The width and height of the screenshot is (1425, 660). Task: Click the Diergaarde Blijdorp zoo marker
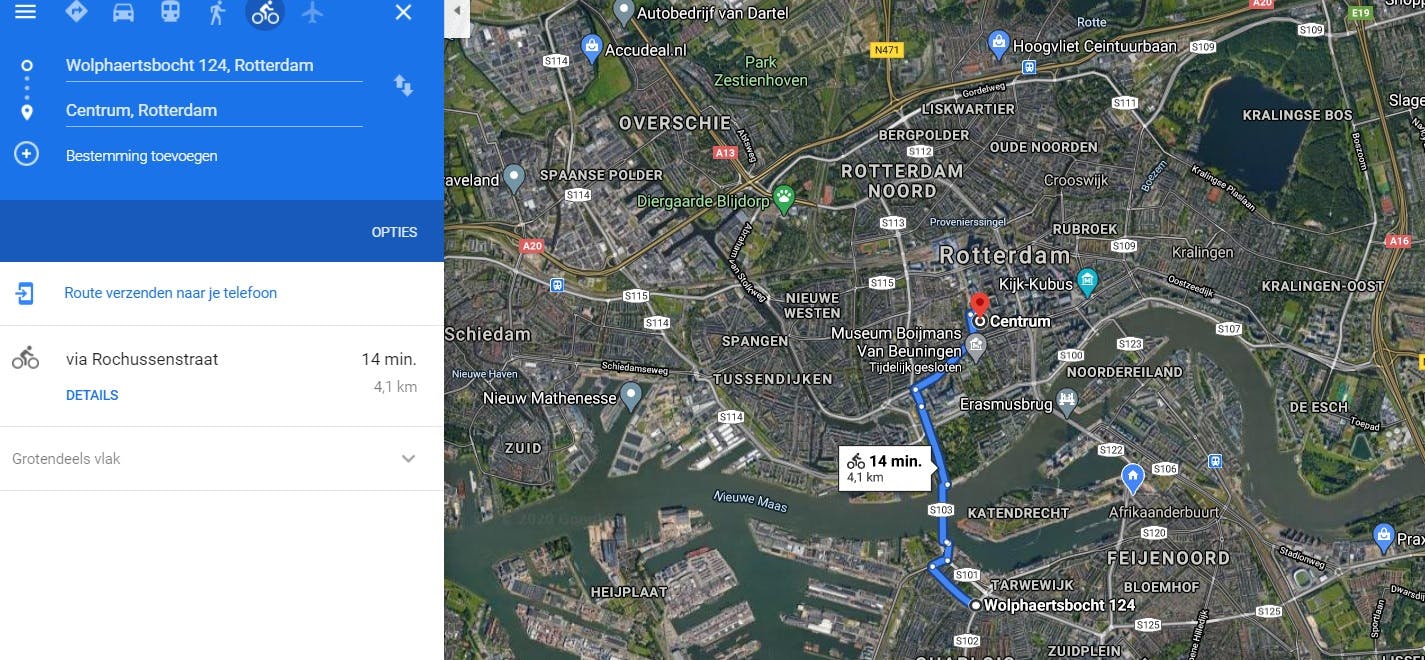[x=783, y=200]
